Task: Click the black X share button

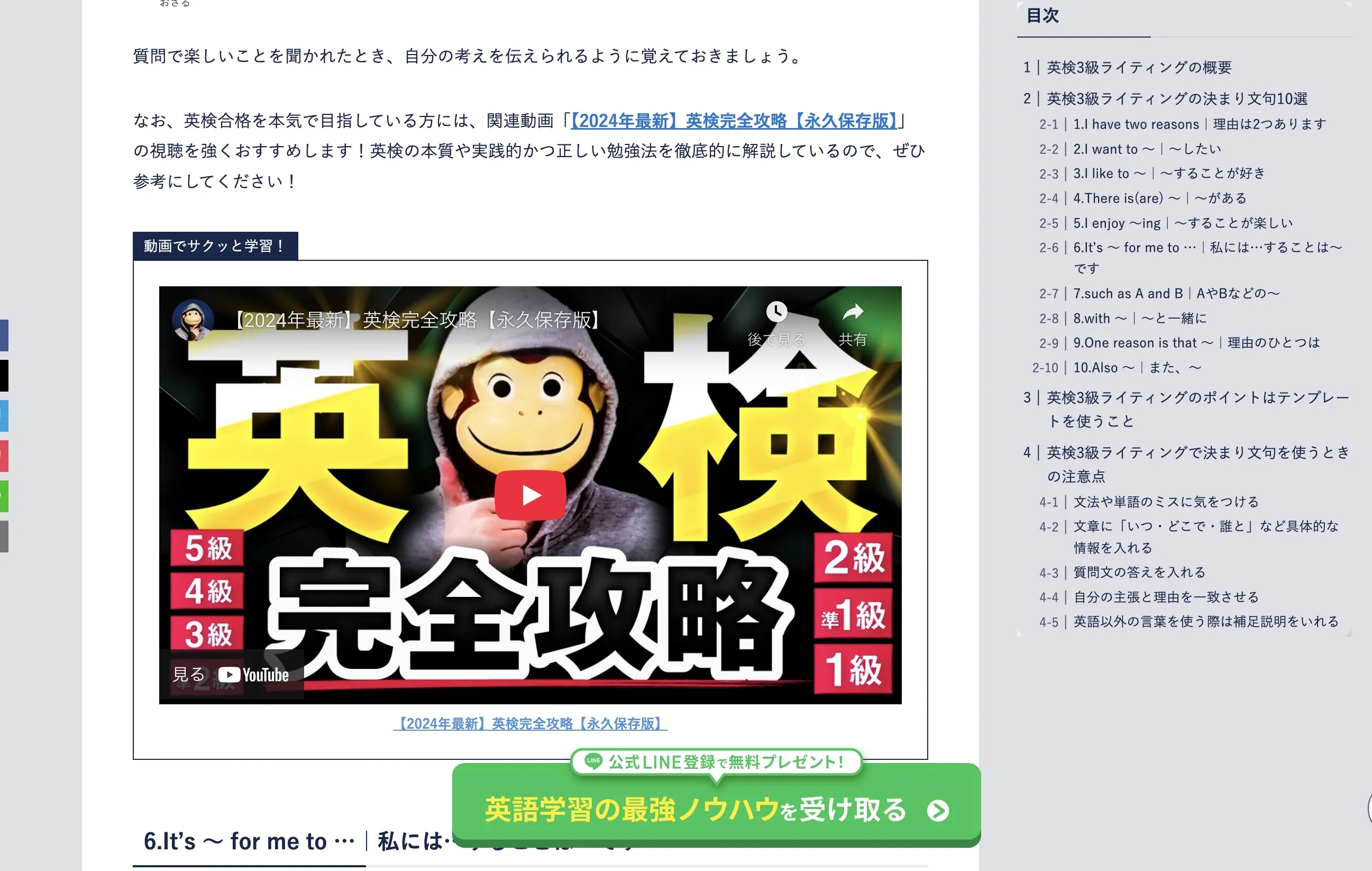Action: pyautogui.click(x=3, y=376)
